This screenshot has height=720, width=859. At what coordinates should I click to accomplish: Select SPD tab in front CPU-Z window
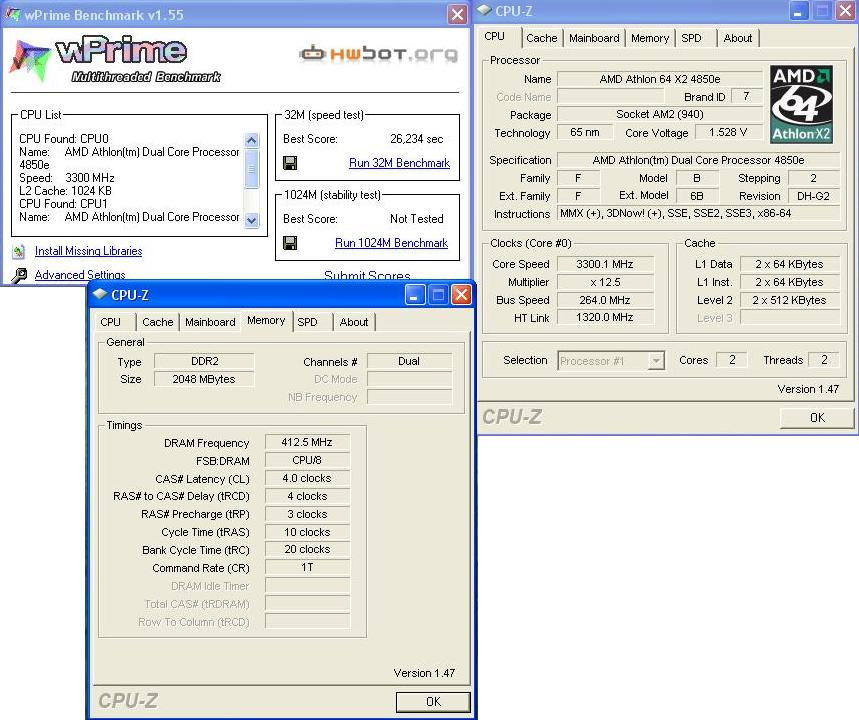(311, 322)
